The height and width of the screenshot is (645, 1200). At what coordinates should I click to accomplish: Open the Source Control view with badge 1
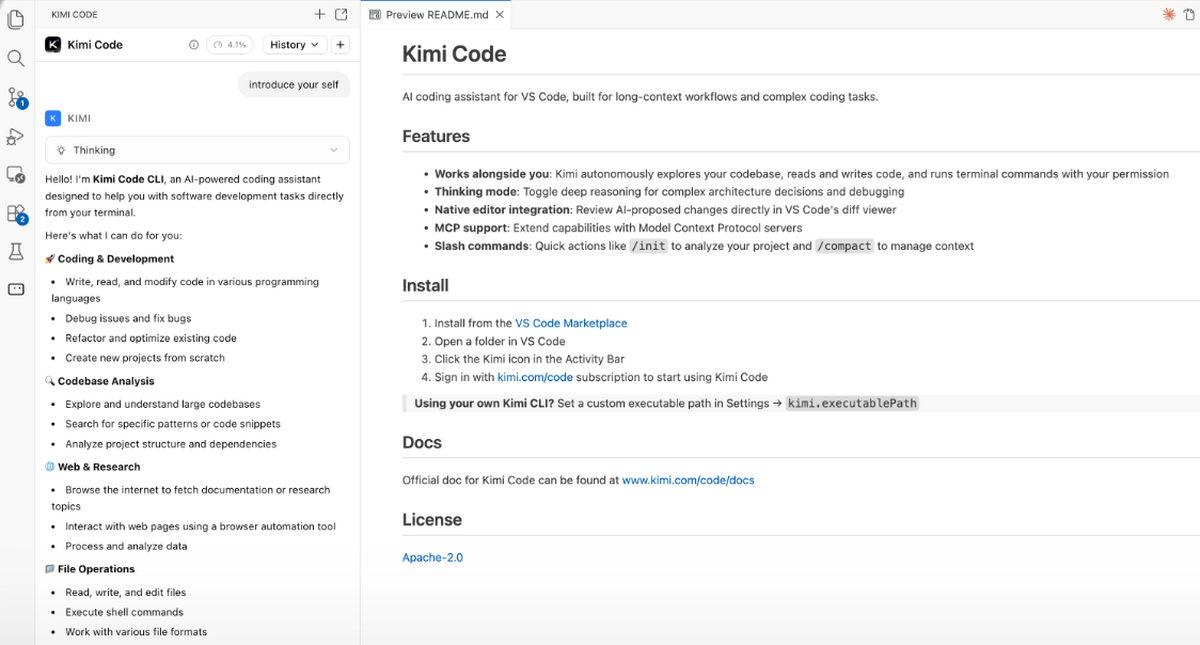pyautogui.click(x=16, y=97)
